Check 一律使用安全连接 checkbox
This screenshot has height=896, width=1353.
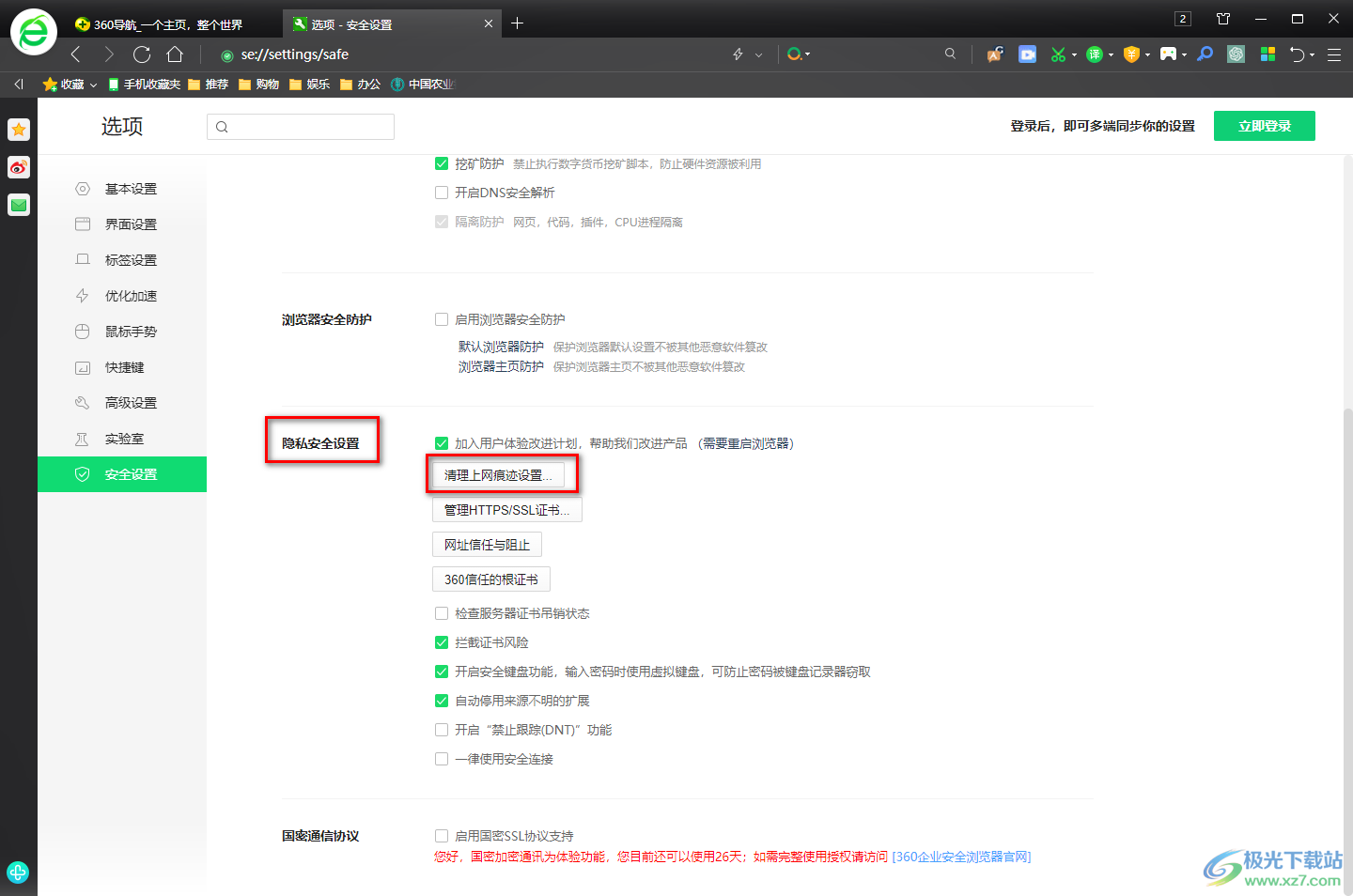pyautogui.click(x=442, y=759)
